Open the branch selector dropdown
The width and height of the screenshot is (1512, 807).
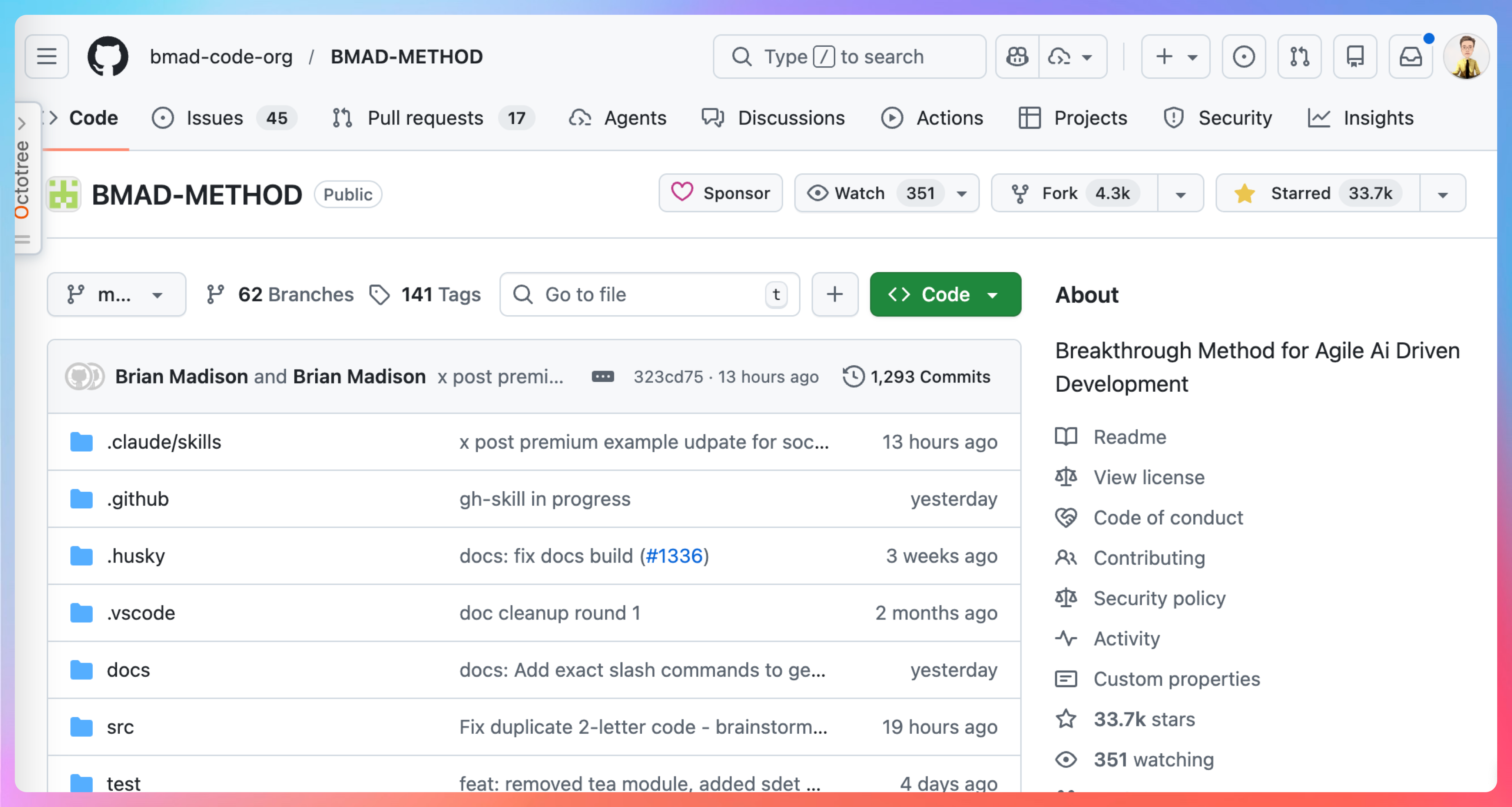pos(116,294)
